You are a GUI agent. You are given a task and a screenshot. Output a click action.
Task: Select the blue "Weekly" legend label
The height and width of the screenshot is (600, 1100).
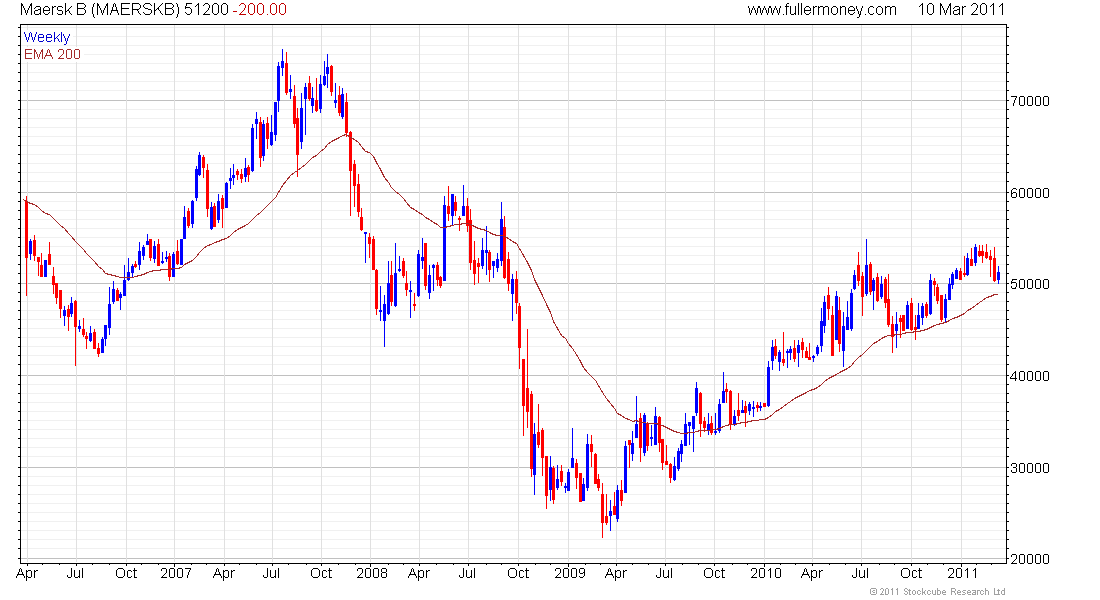47,37
